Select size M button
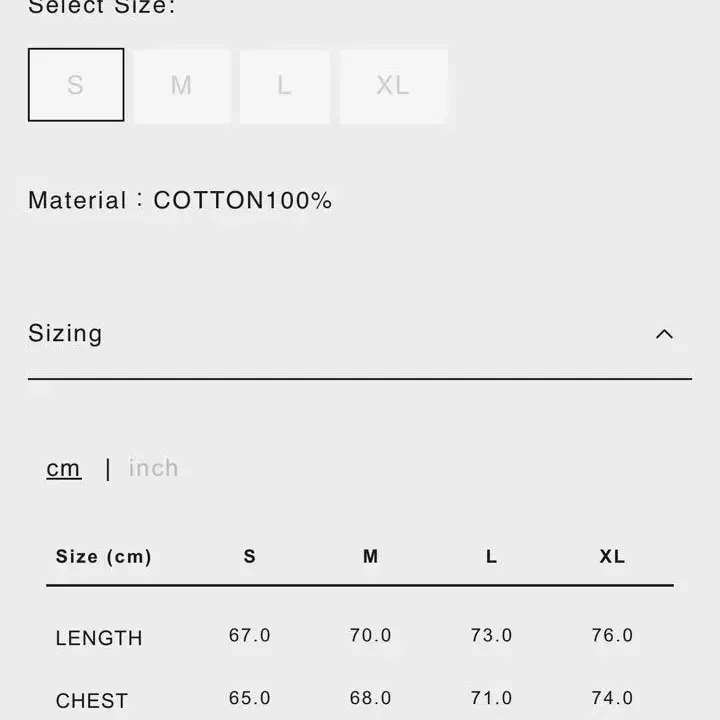This screenshot has height=720, width=720. [x=181, y=85]
